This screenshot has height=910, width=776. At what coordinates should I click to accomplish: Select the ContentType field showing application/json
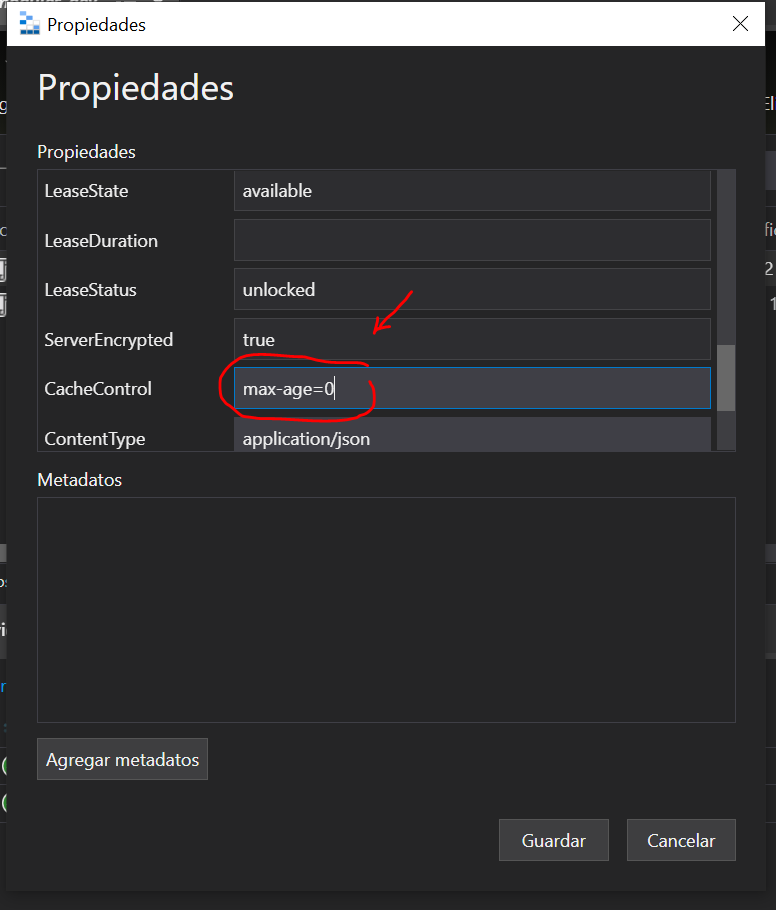[470, 438]
